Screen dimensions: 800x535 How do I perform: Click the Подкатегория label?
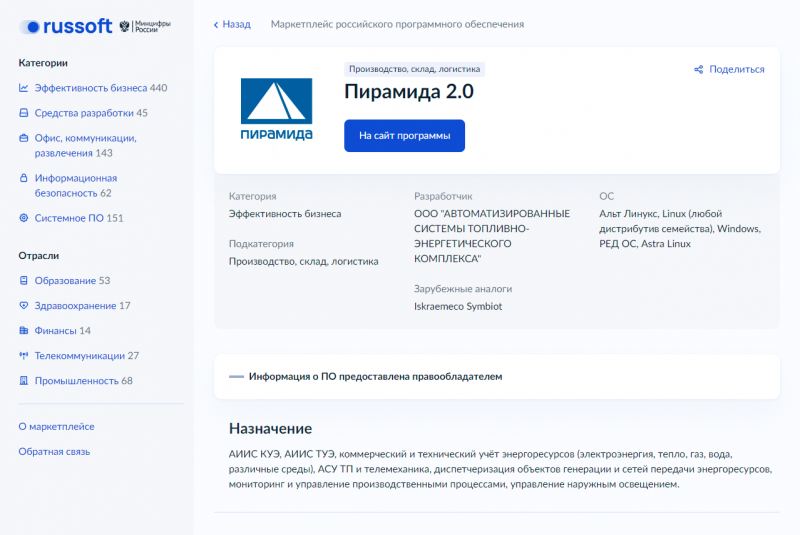tap(261, 244)
